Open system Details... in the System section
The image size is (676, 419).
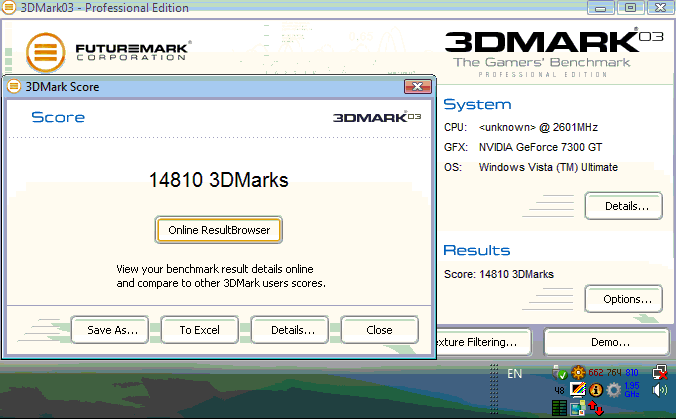[x=623, y=206]
